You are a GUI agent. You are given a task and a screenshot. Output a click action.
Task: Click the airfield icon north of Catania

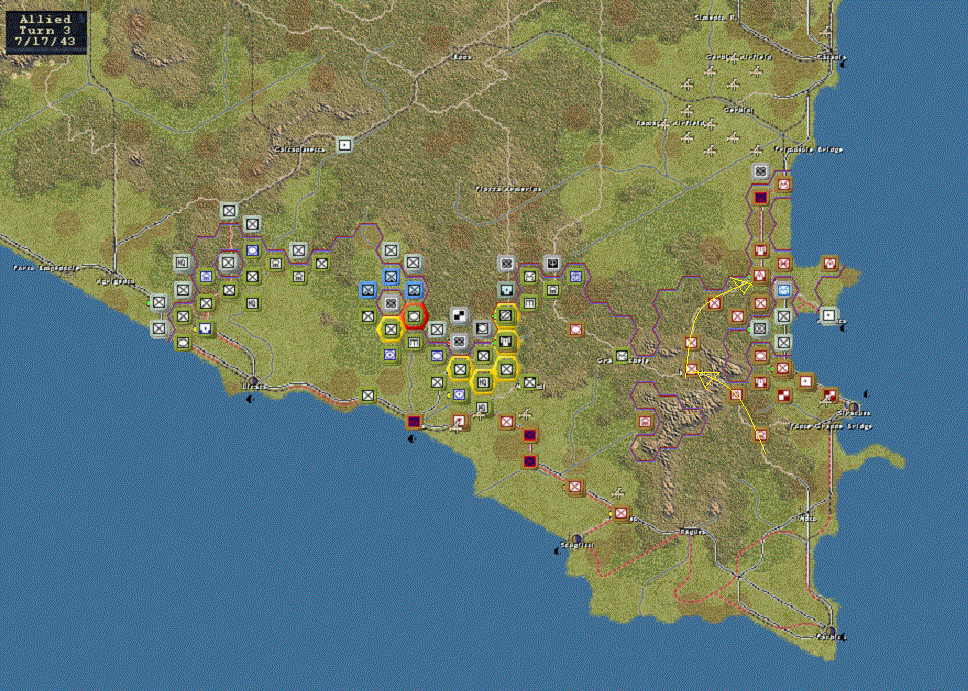point(826,32)
